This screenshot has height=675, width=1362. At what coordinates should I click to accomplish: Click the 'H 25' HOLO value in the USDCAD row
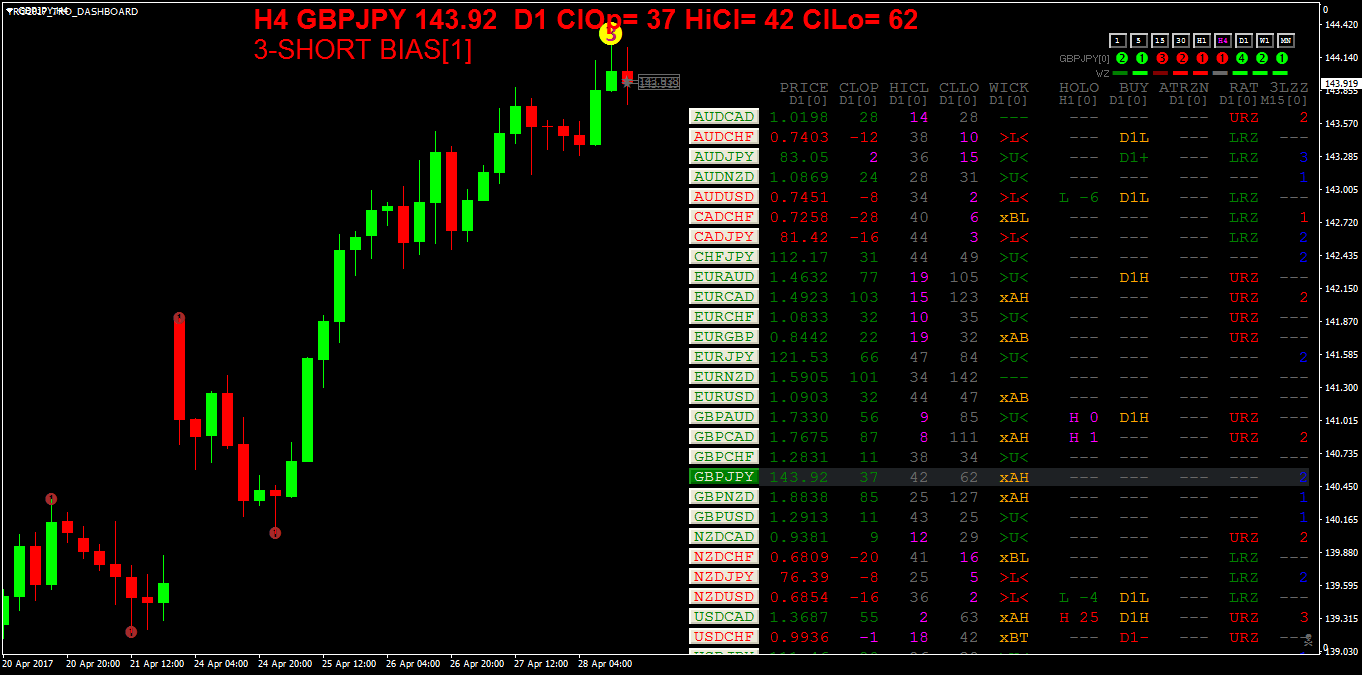pos(1079,617)
